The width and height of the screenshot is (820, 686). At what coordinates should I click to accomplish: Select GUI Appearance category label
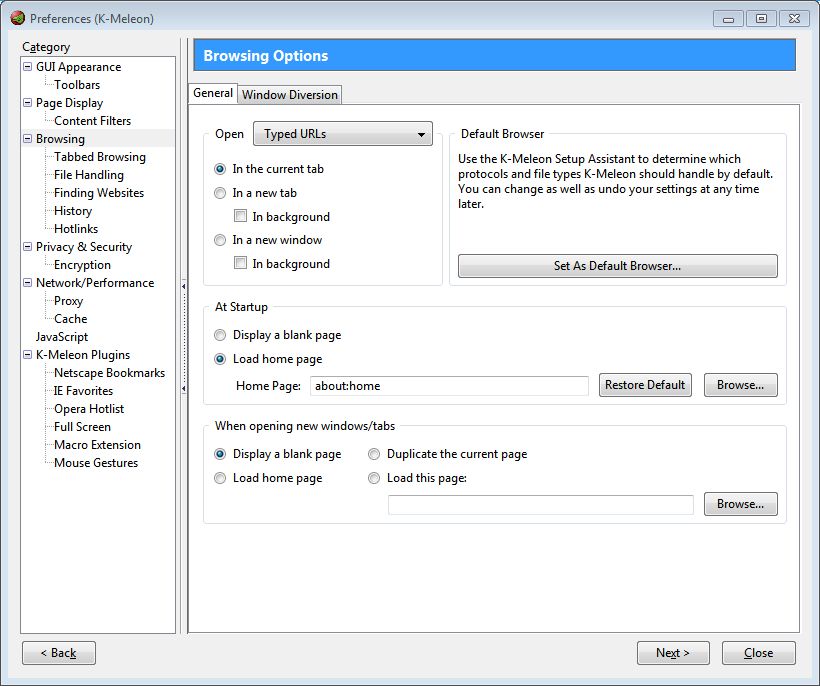pyautogui.click(x=78, y=67)
